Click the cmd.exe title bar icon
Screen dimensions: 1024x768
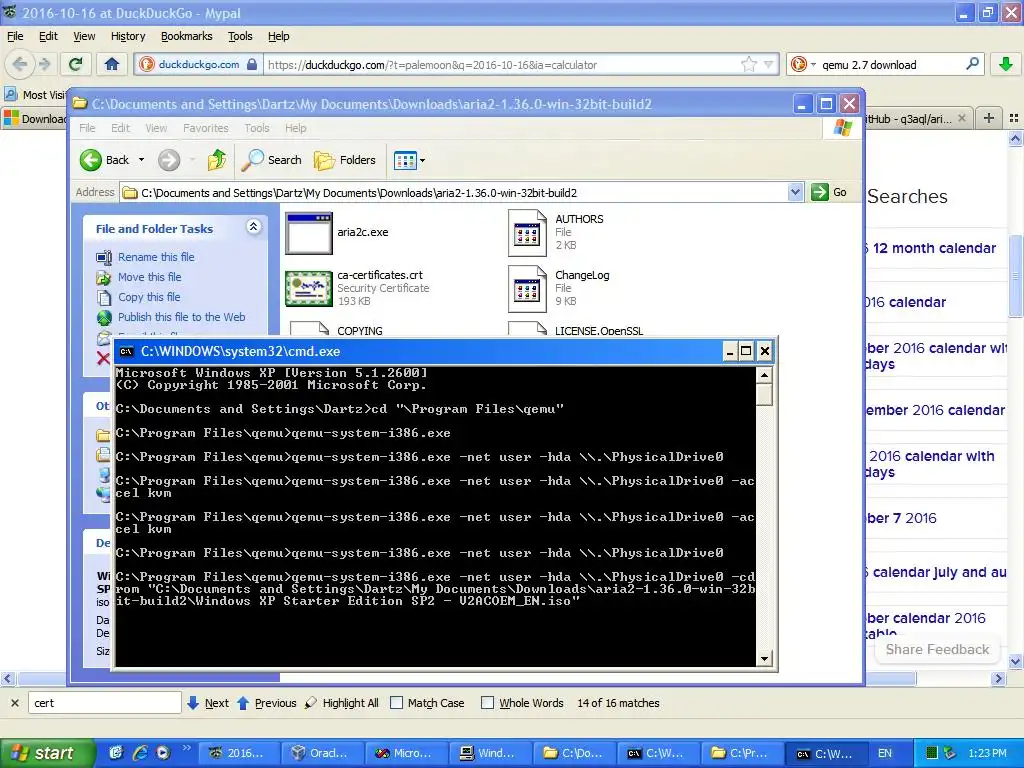click(127, 351)
